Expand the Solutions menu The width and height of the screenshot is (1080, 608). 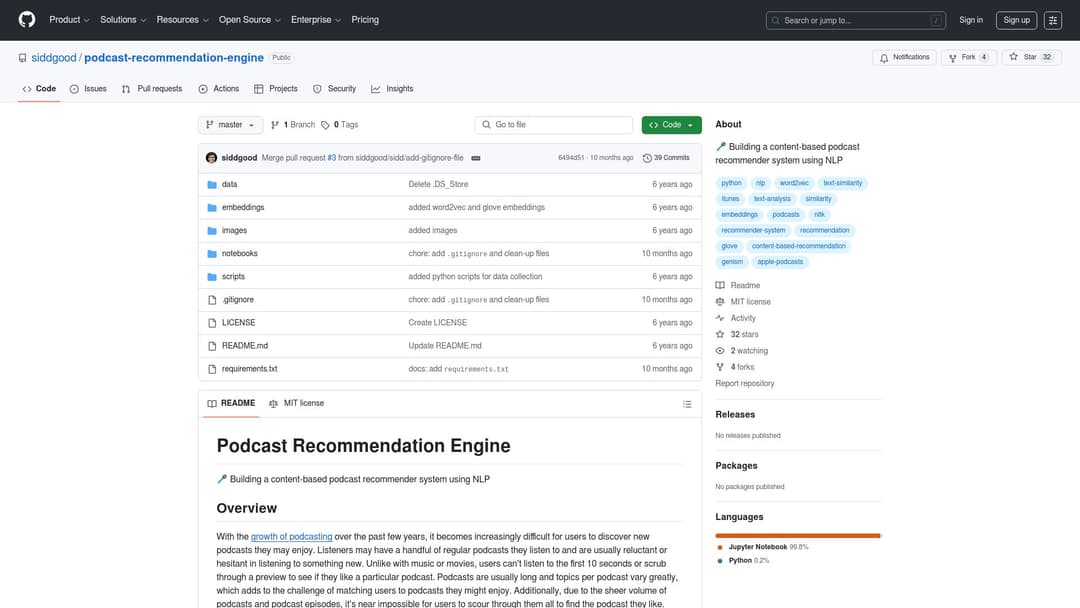click(x=123, y=20)
